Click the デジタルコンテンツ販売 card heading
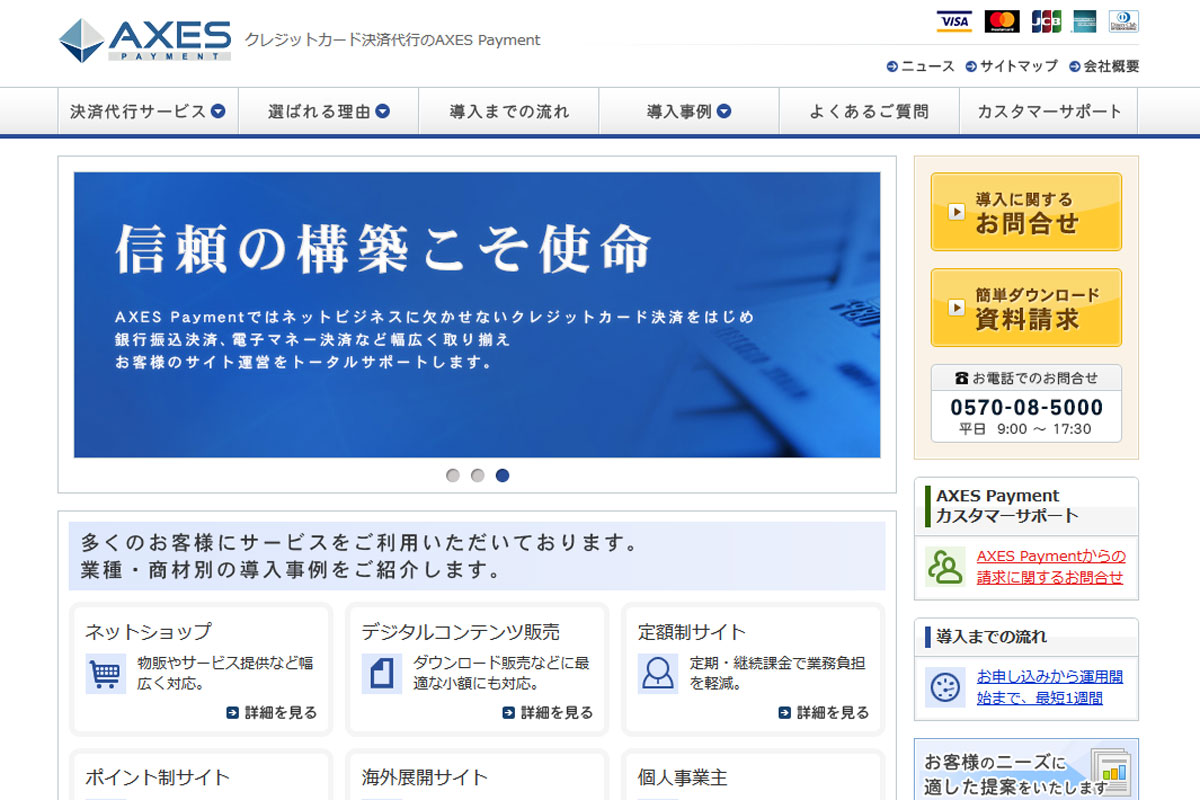Image resolution: width=1200 pixels, height=800 pixels. [461, 632]
